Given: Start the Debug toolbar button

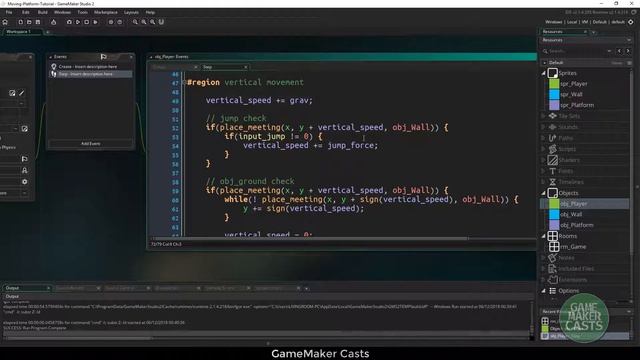Looking at the screenshot, I should click(x=69, y=22).
